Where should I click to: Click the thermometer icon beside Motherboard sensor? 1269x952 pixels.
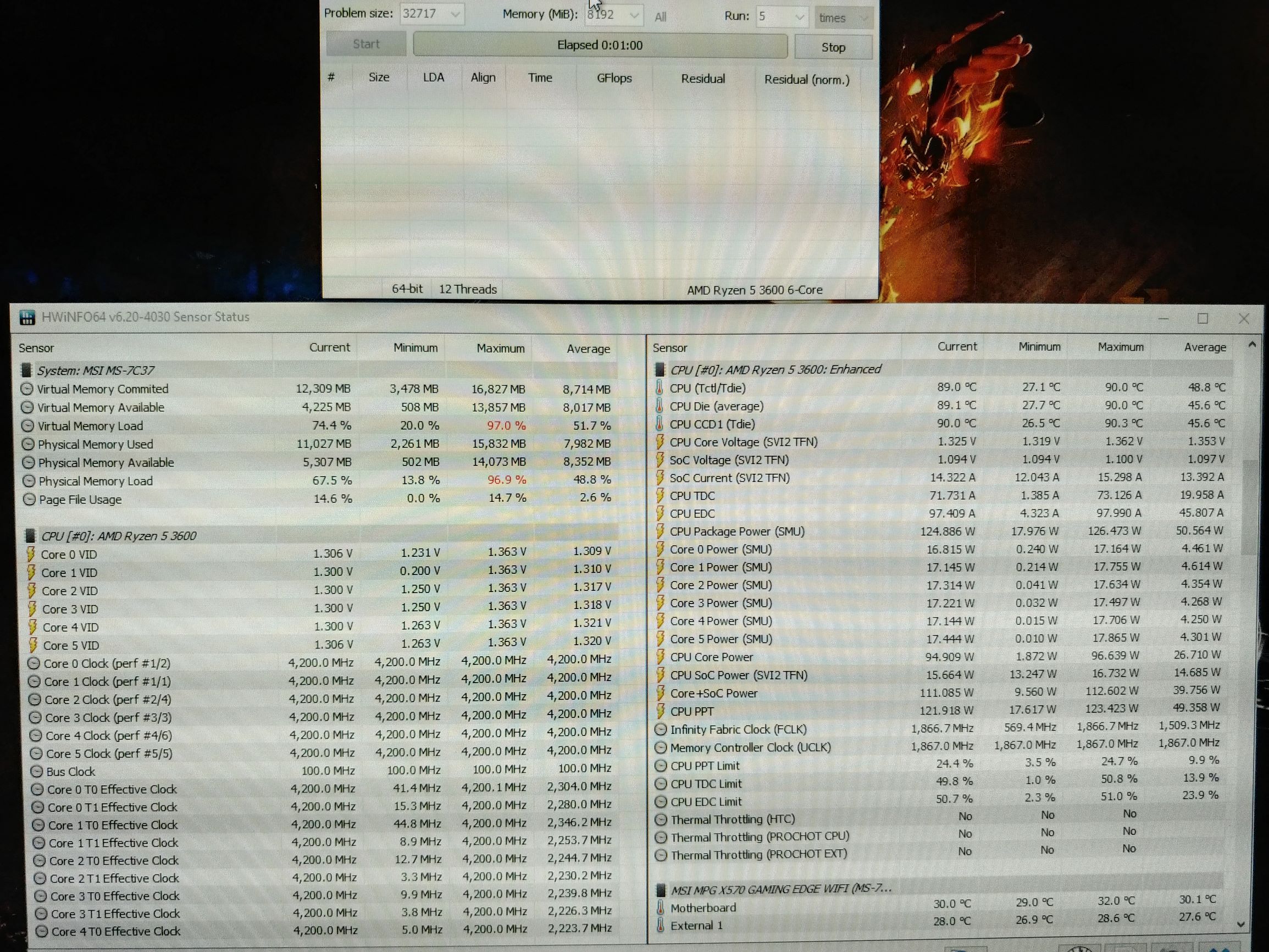coord(660,907)
